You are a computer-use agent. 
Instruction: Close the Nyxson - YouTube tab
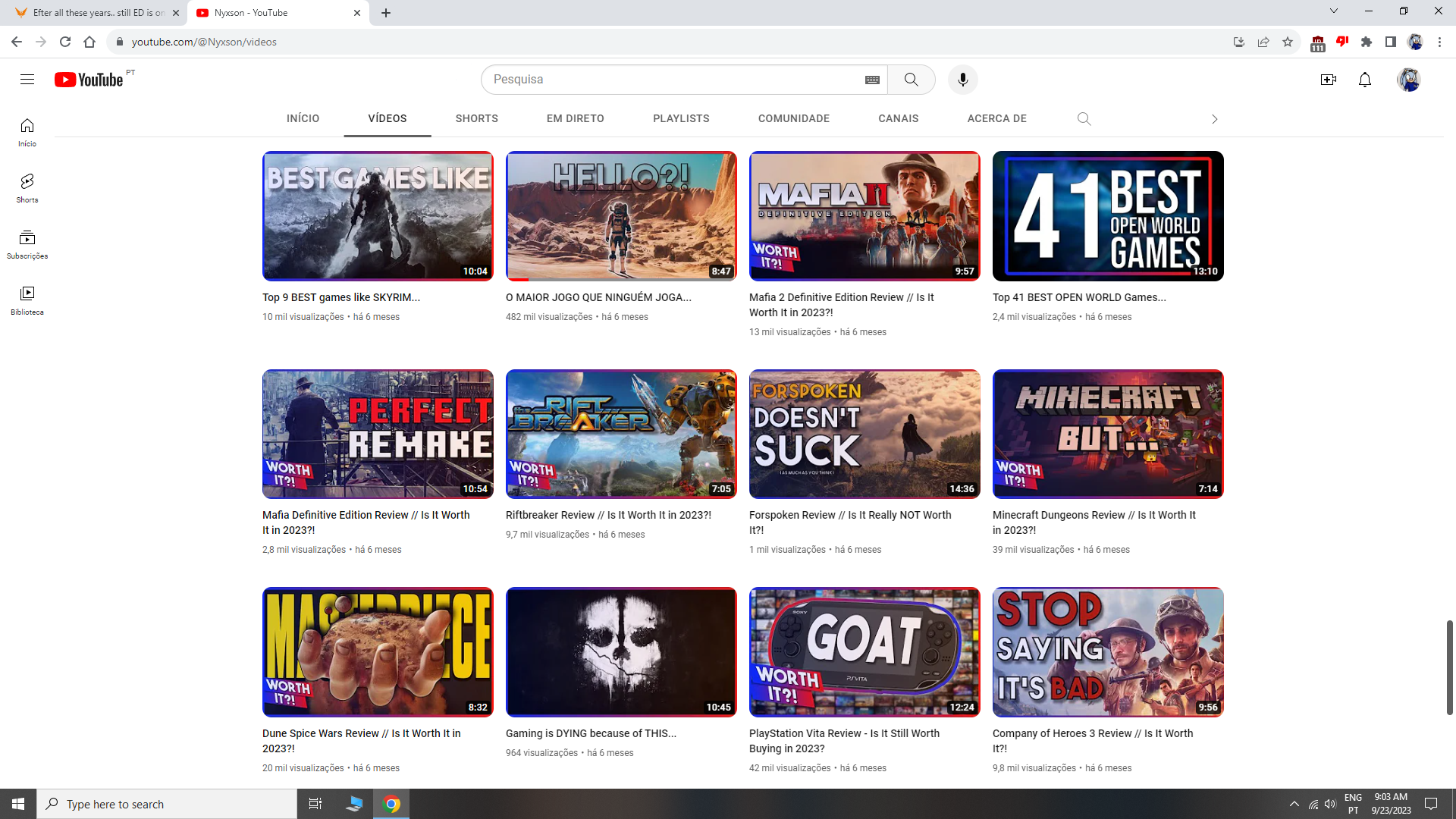(x=357, y=13)
